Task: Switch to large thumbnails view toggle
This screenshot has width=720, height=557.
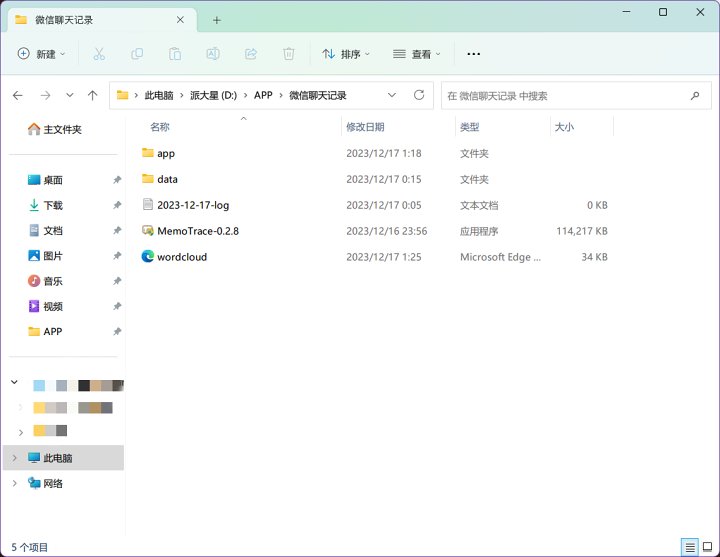Action: point(707,547)
